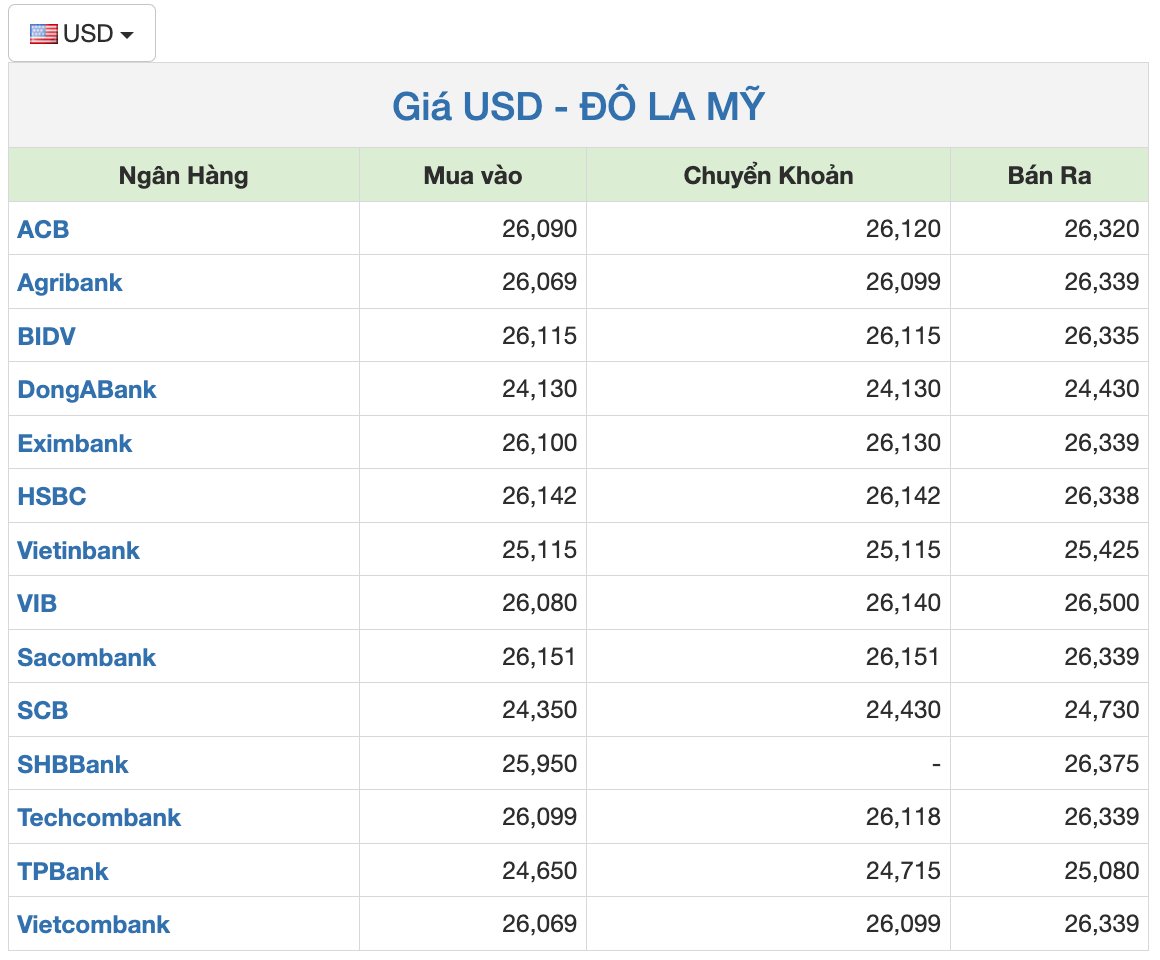Open the Vietcombank link
The width and height of the screenshot is (1160, 960).
click(x=93, y=925)
